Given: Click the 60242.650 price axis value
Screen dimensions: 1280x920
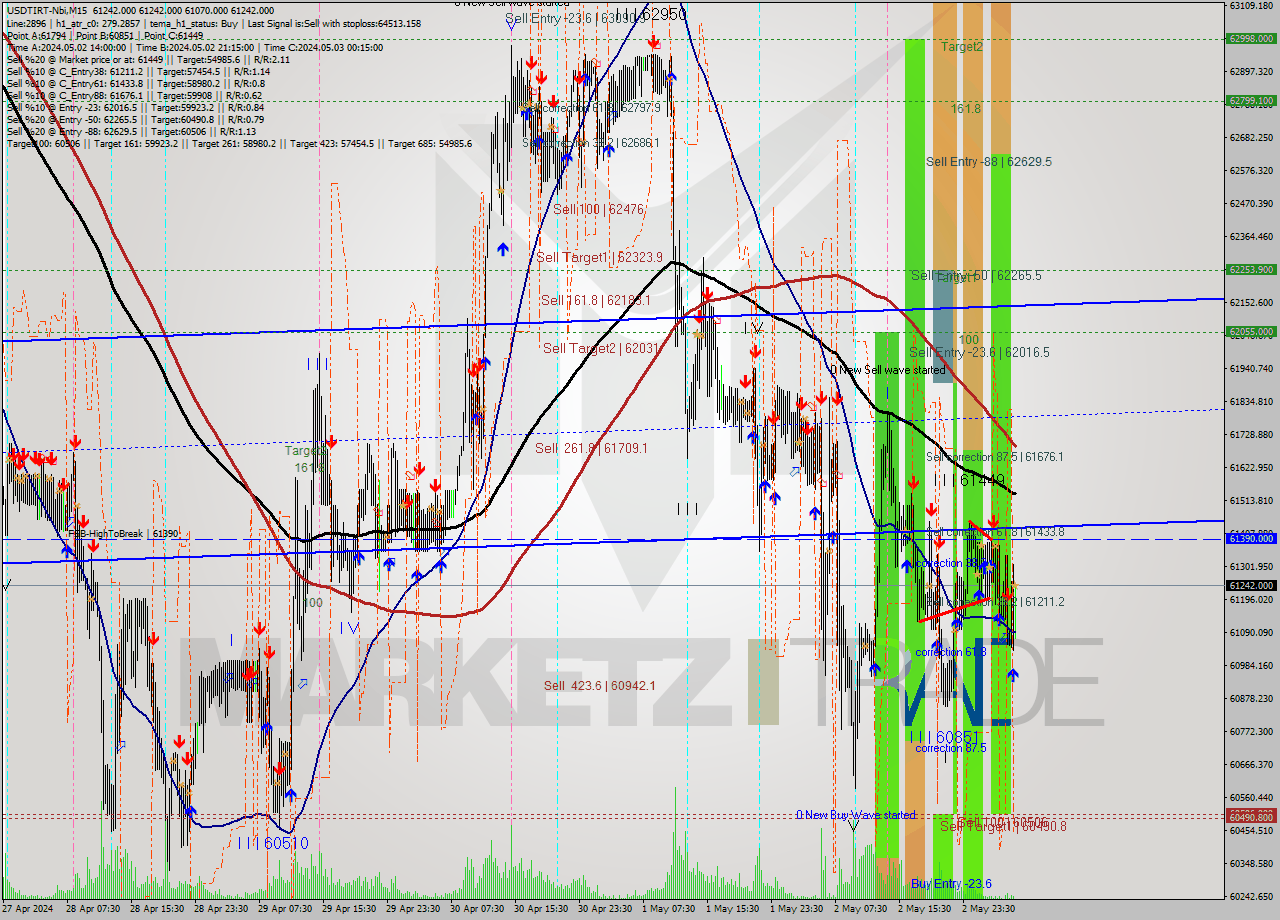Looking at the screenshot, I should pyautogui.click(x=1251, y=896).
